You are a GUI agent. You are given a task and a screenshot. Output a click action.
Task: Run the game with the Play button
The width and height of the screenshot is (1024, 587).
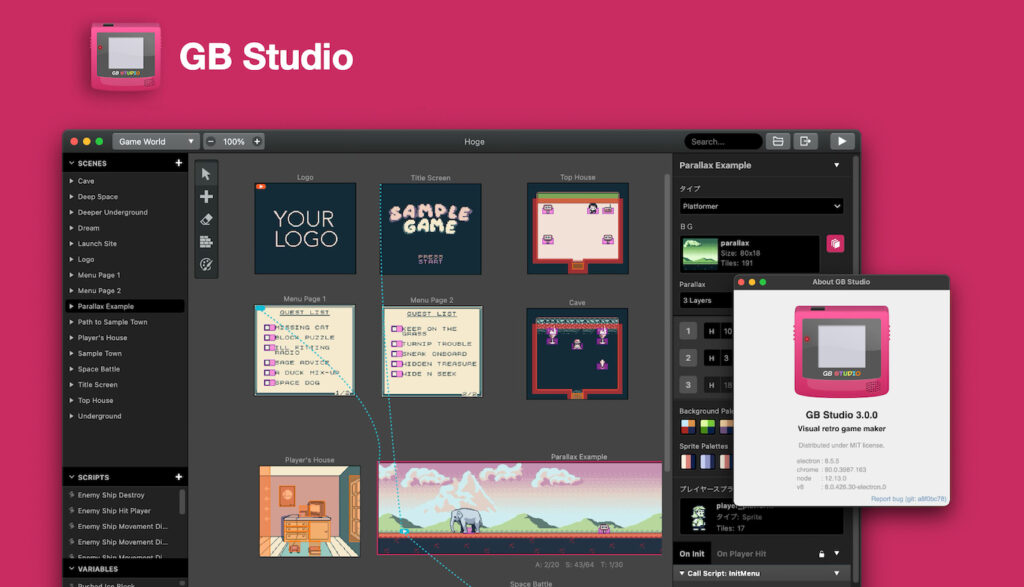[843, 141]
